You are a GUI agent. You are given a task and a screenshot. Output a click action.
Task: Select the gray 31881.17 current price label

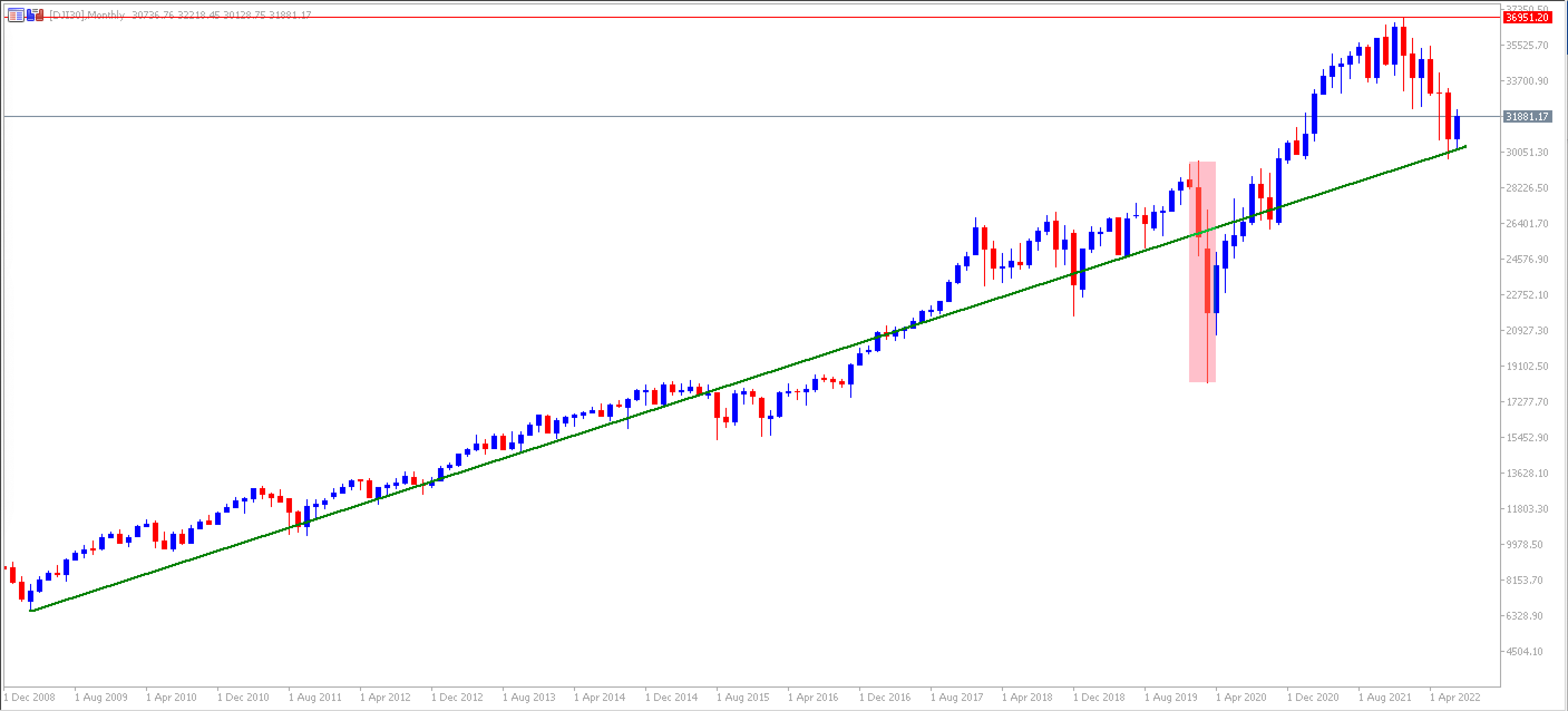[1527, 116]
